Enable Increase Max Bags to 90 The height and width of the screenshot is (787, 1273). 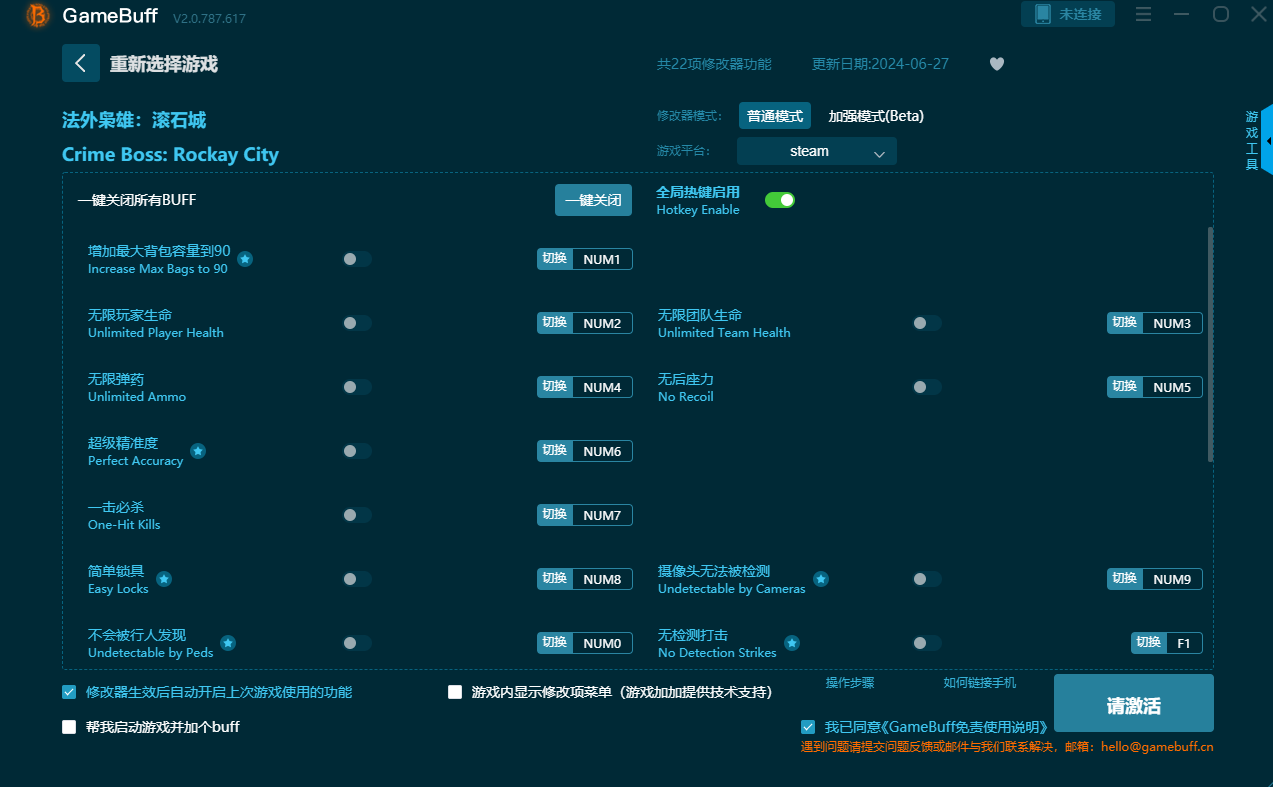(357, 259)
